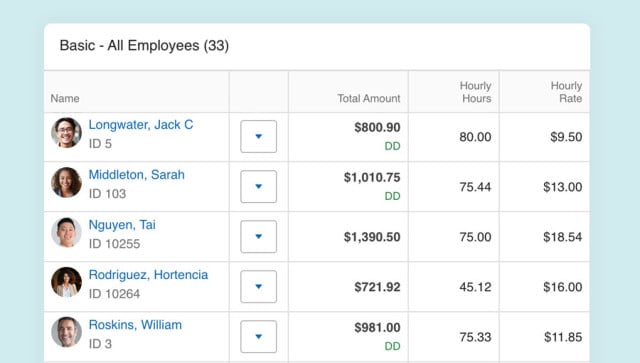
Task: Select the $981.00 total amount
Action: (377, 327)
